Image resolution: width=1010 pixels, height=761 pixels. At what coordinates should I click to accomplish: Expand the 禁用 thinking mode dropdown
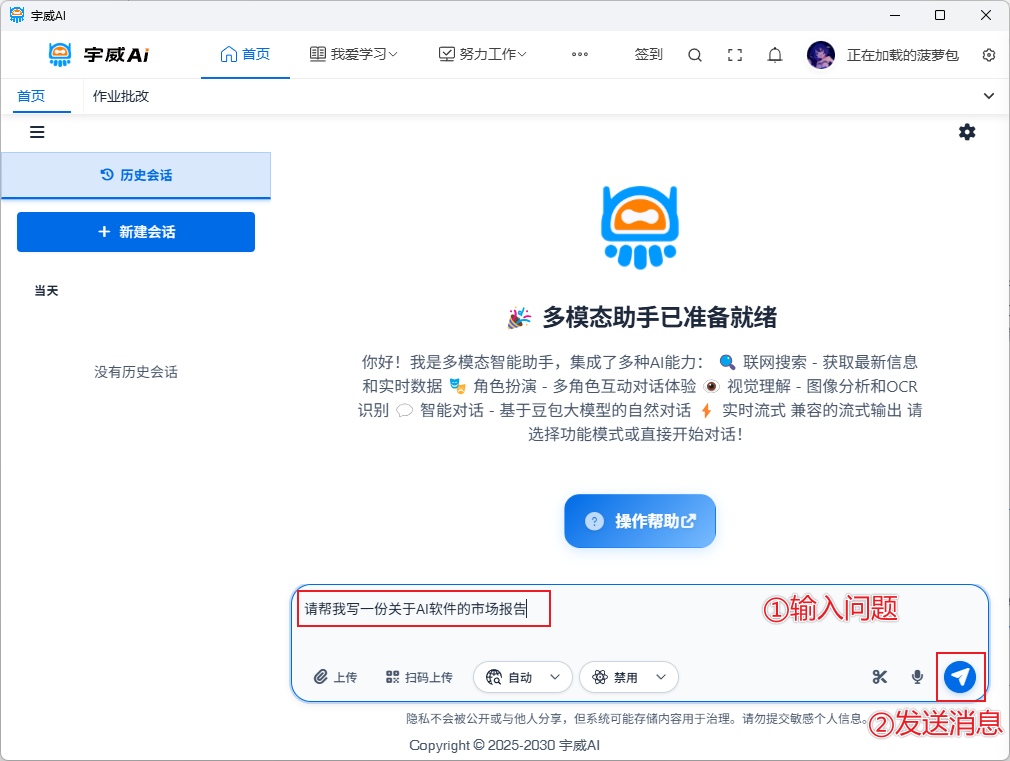(628, 677)
